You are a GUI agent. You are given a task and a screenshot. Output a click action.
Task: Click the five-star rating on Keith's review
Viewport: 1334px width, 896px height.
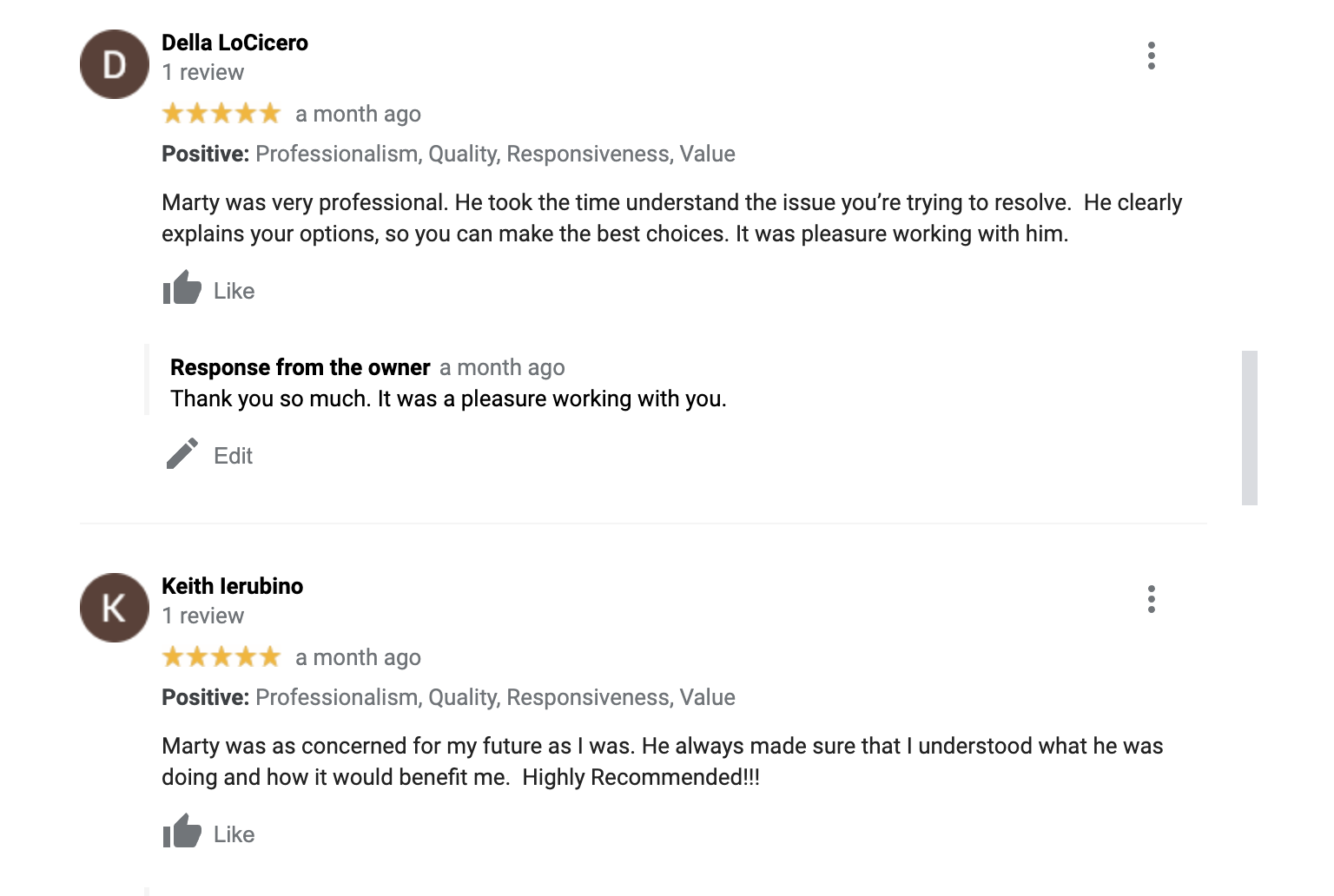tap(221, 657)
